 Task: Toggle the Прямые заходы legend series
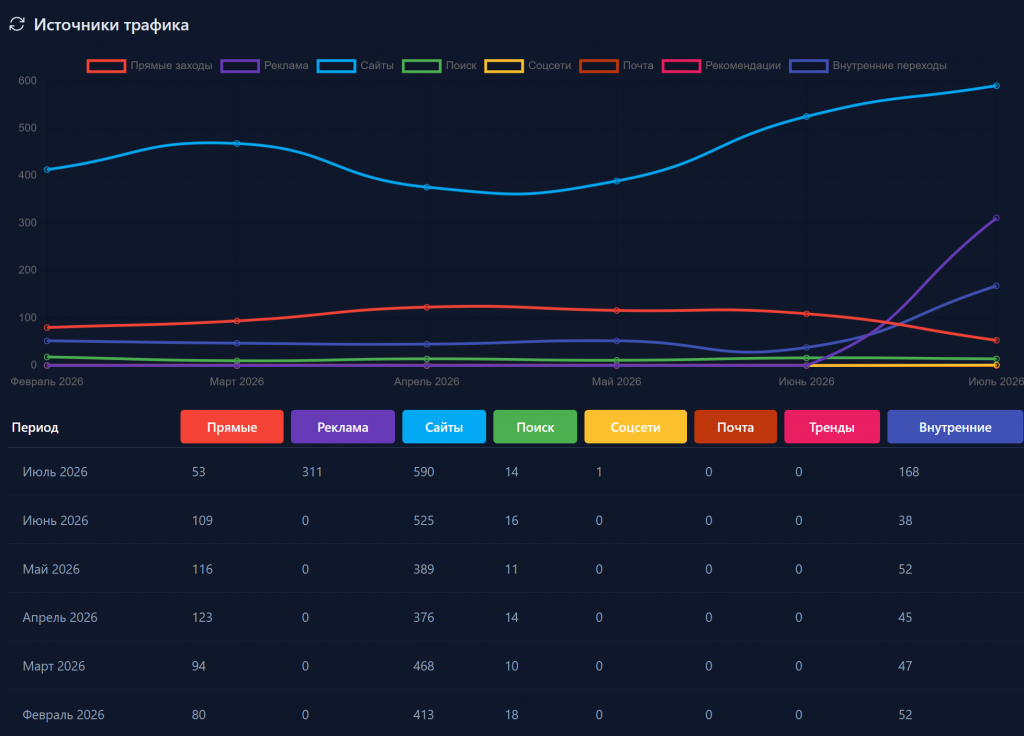pos(150,66)
